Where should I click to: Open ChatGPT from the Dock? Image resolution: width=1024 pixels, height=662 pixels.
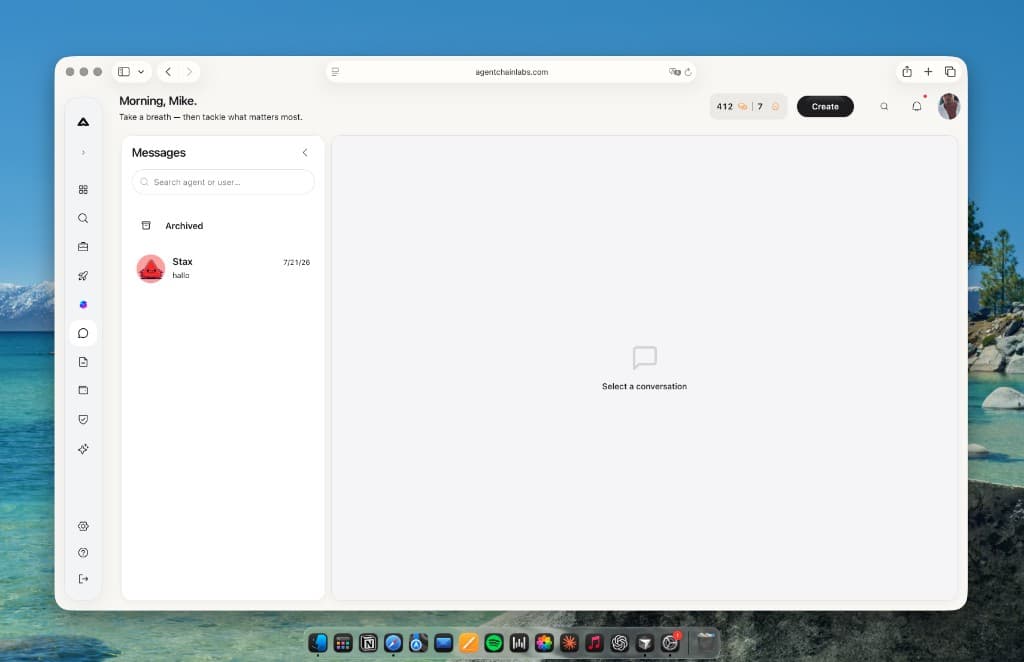pos(620,643)
